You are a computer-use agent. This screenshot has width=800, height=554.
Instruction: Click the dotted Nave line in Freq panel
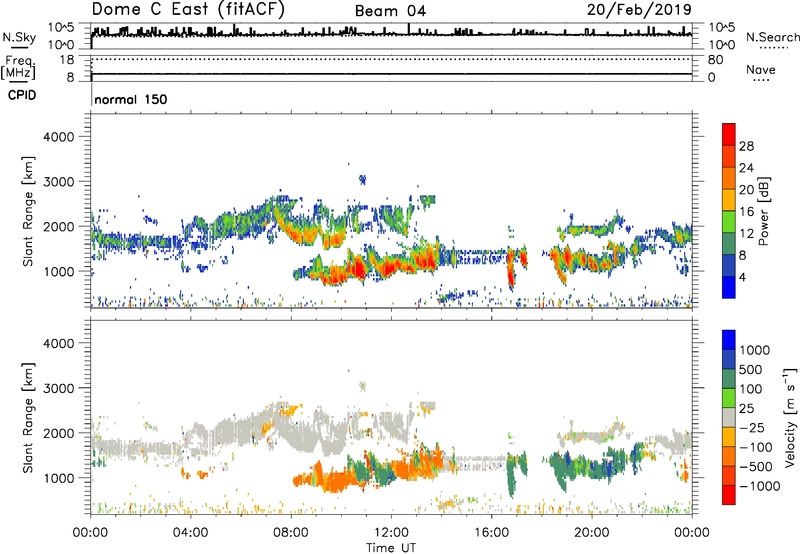[391, 60]
